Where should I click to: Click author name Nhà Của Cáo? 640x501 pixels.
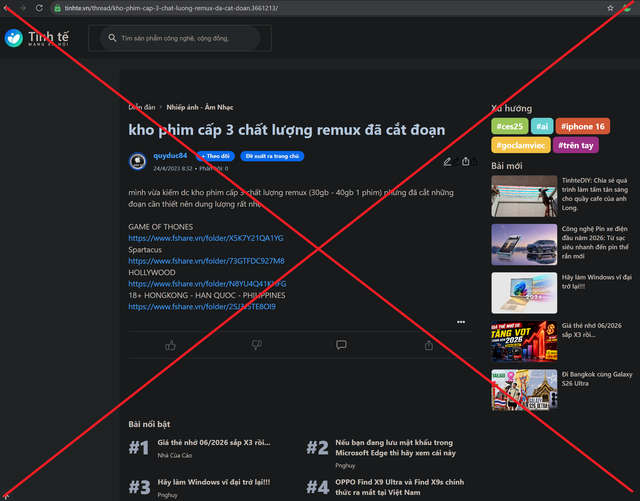(175, 455)
